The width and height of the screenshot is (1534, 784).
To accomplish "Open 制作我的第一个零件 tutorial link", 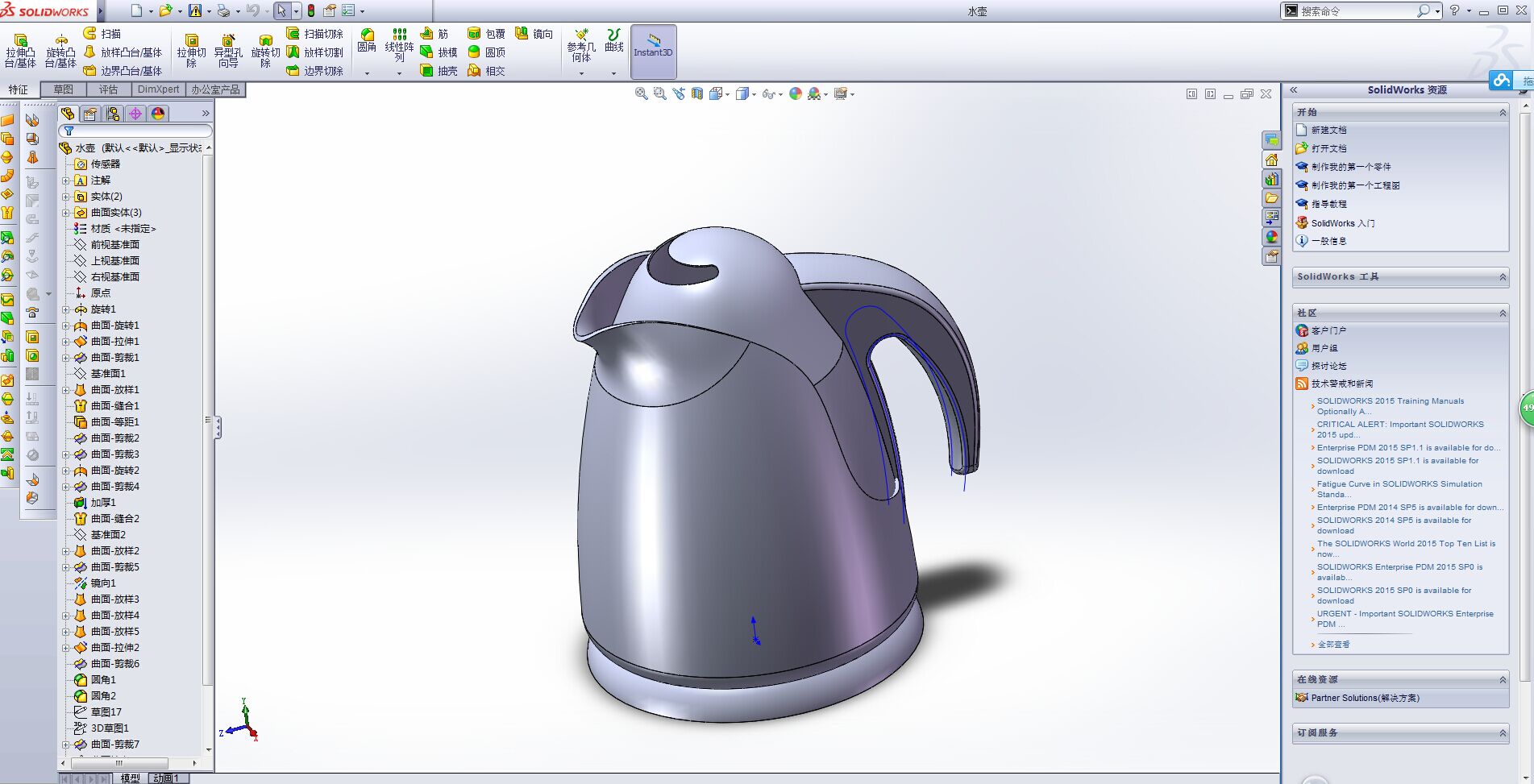I will (1351, 167).
